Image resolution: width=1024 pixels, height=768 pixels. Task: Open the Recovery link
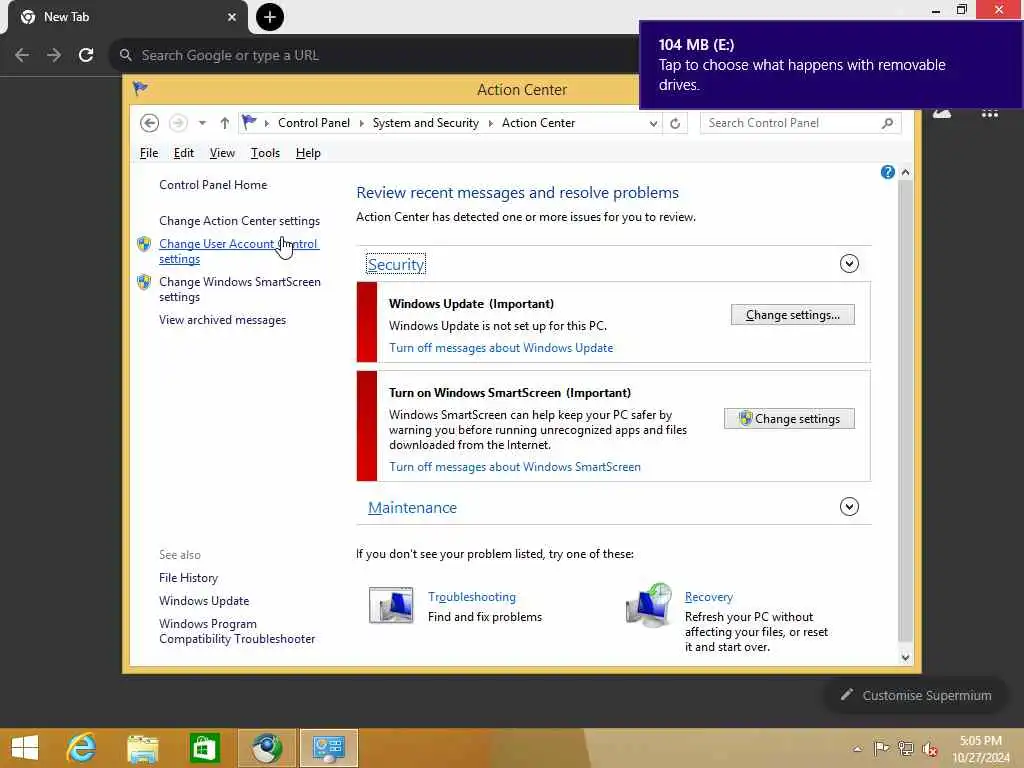point(709,597)
